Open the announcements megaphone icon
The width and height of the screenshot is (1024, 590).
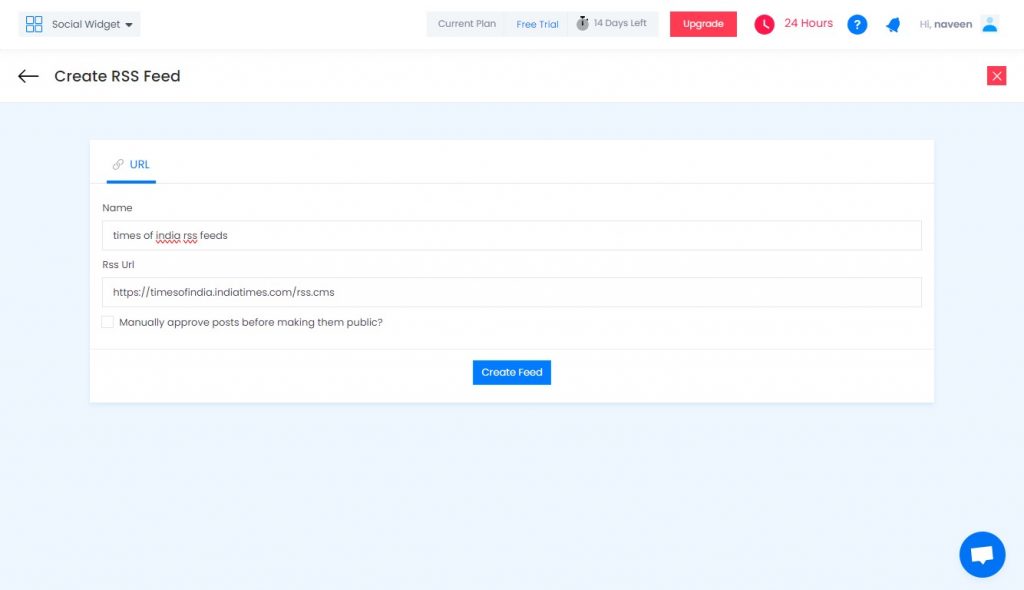[893, 25]
